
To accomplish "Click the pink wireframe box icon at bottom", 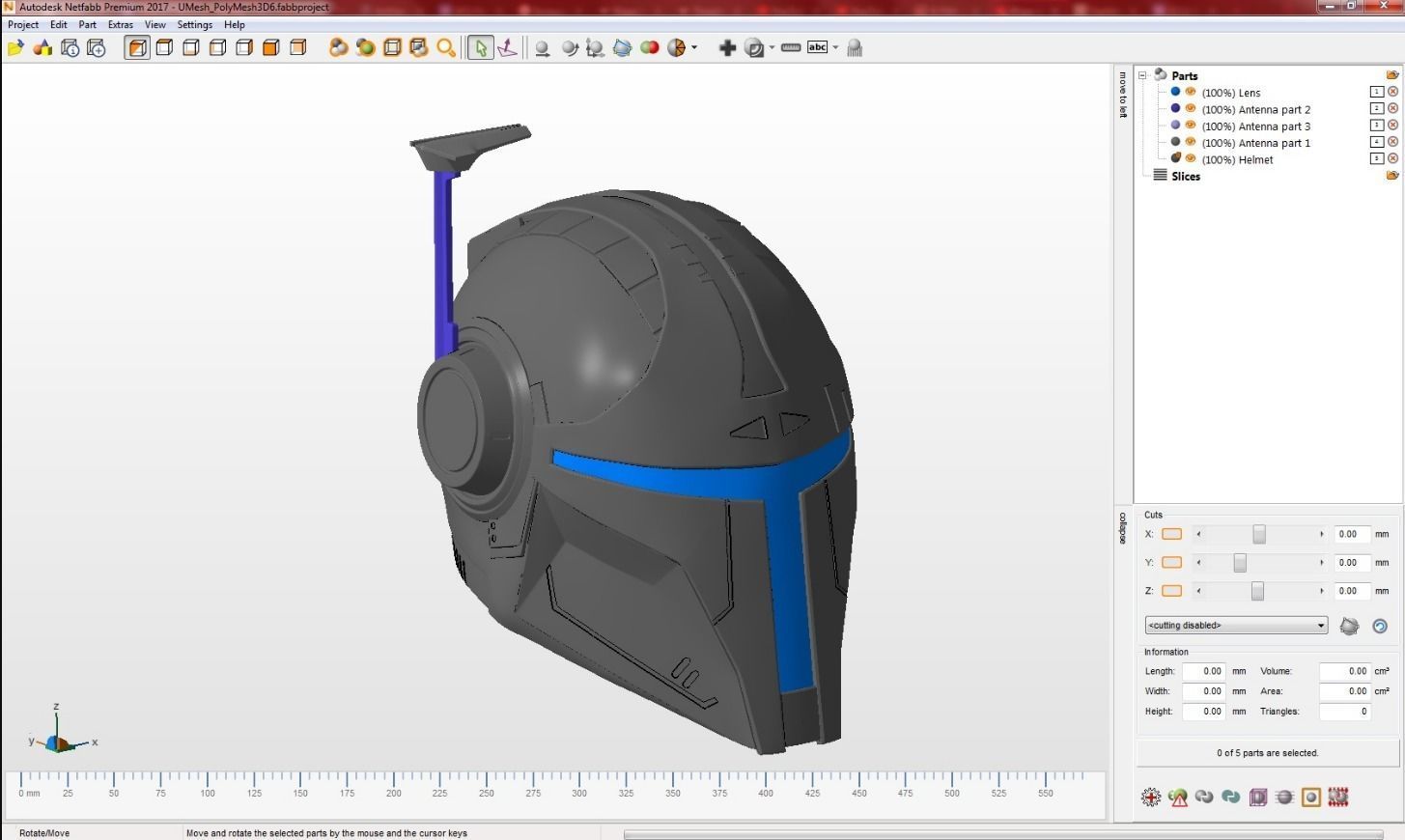I will pos(1257,797).
